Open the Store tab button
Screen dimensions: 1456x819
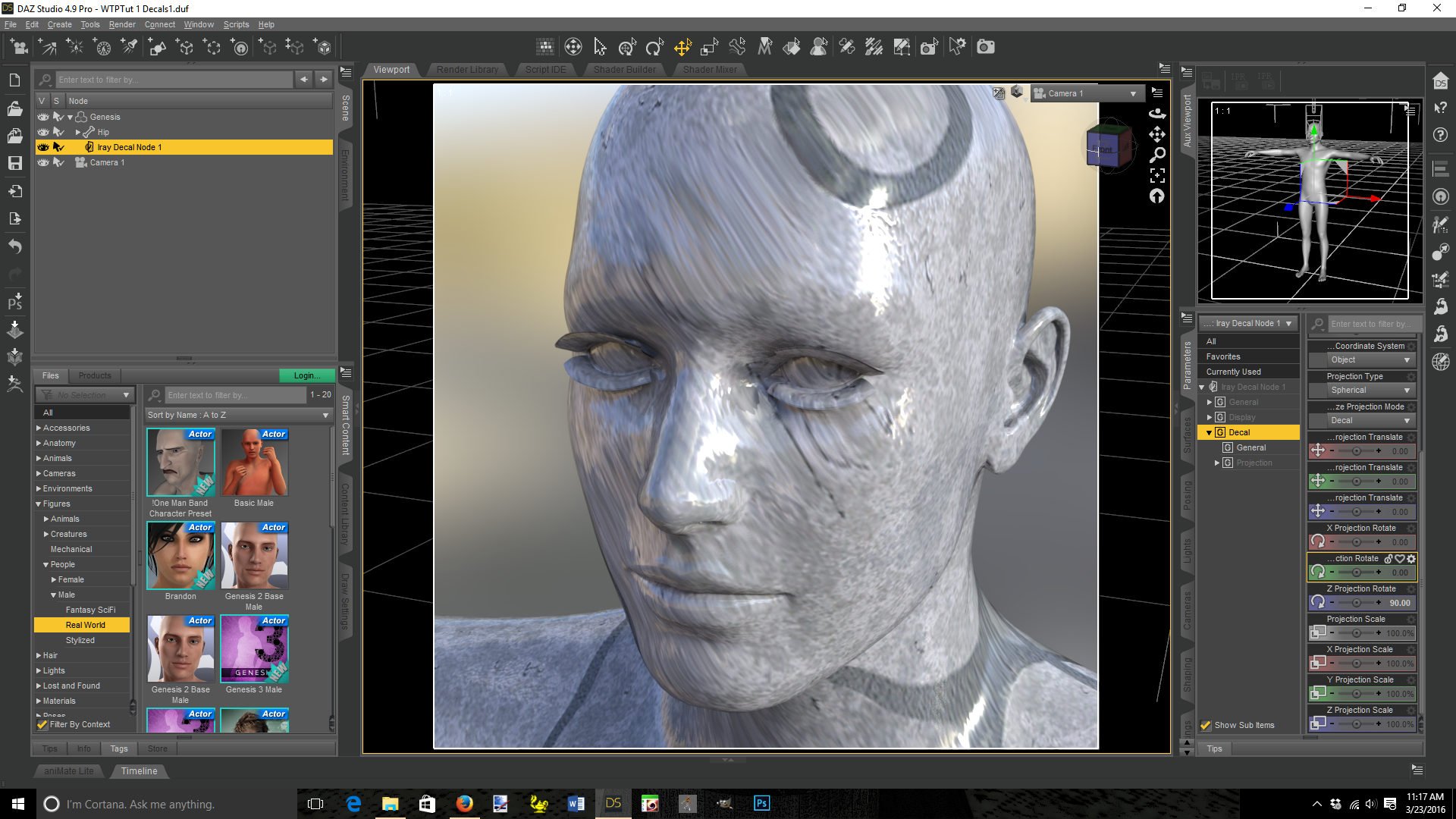point(158,749)
